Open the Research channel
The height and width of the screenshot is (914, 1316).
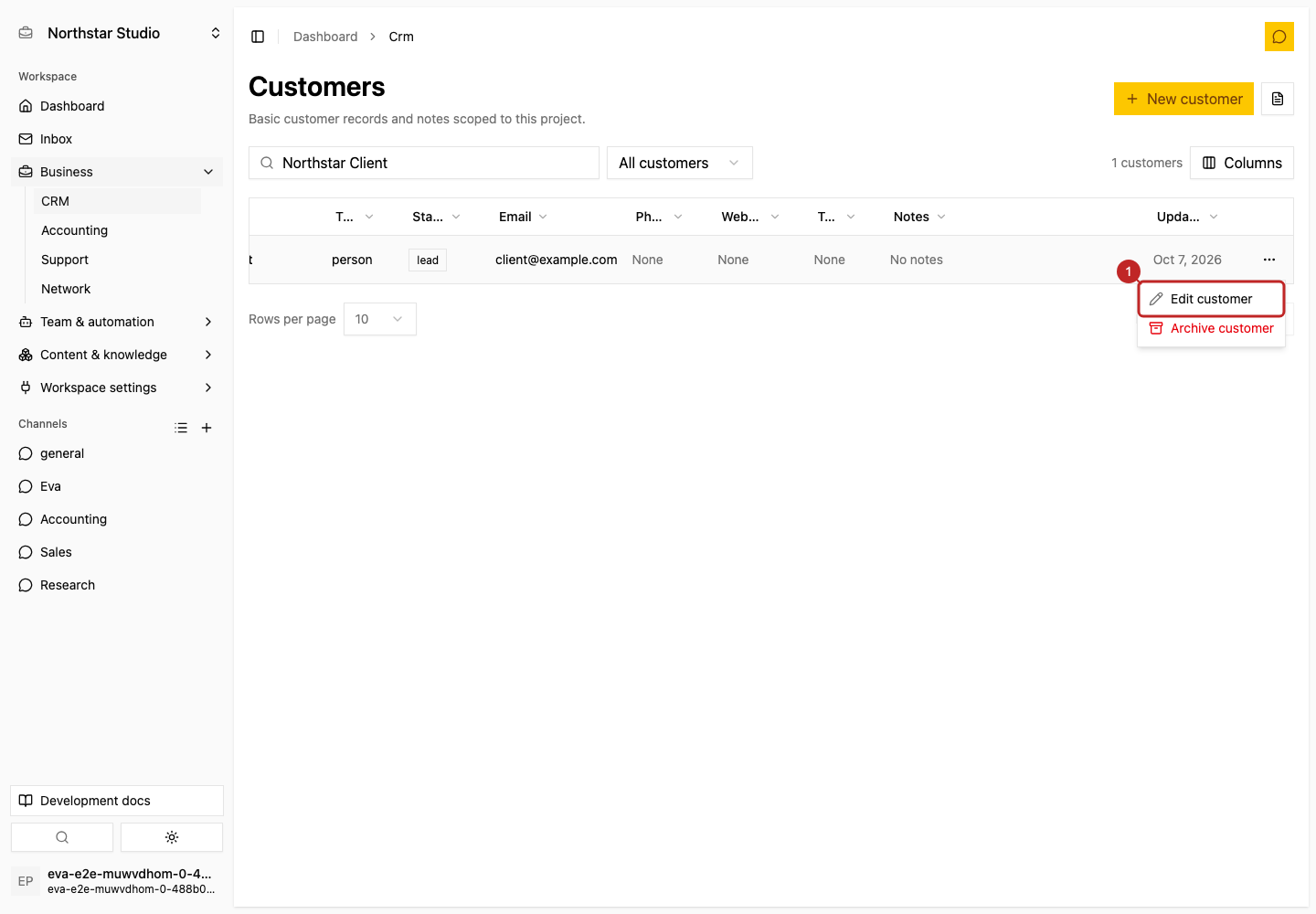[117, 585]
